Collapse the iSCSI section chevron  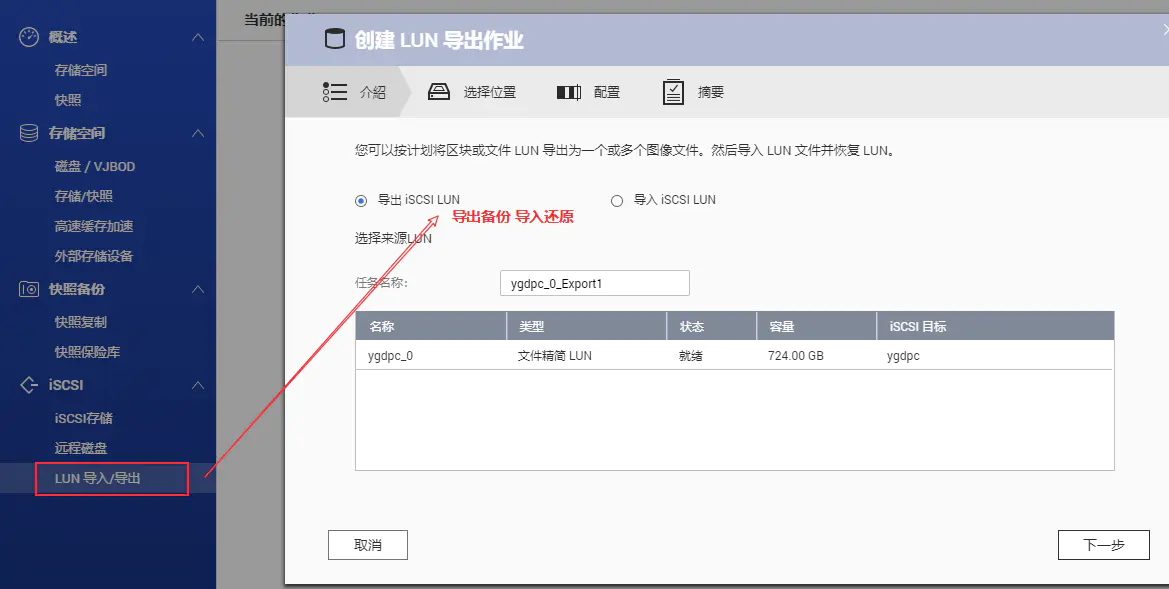pos(198,385)
